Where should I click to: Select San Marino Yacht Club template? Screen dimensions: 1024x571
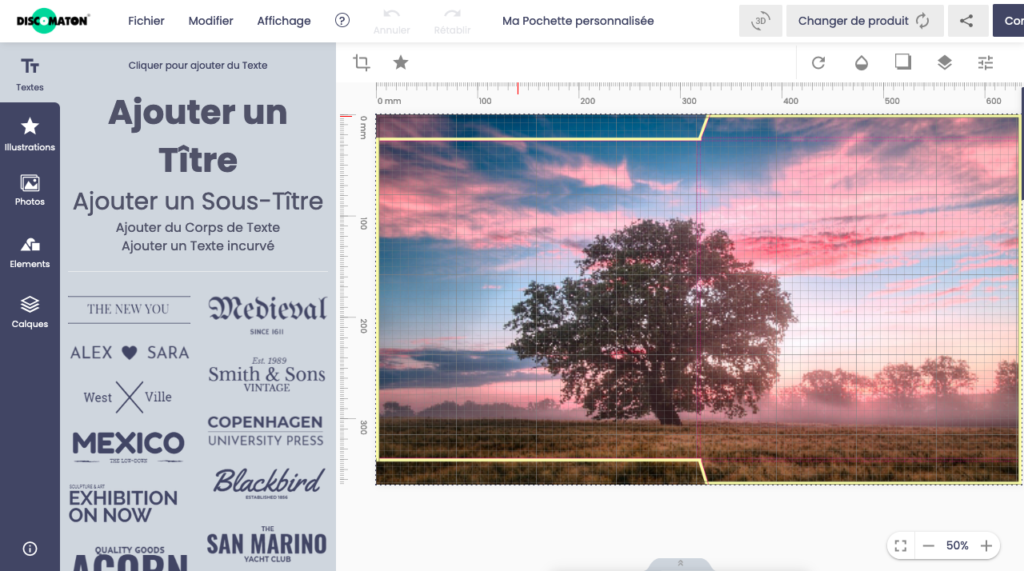(266, 544)
